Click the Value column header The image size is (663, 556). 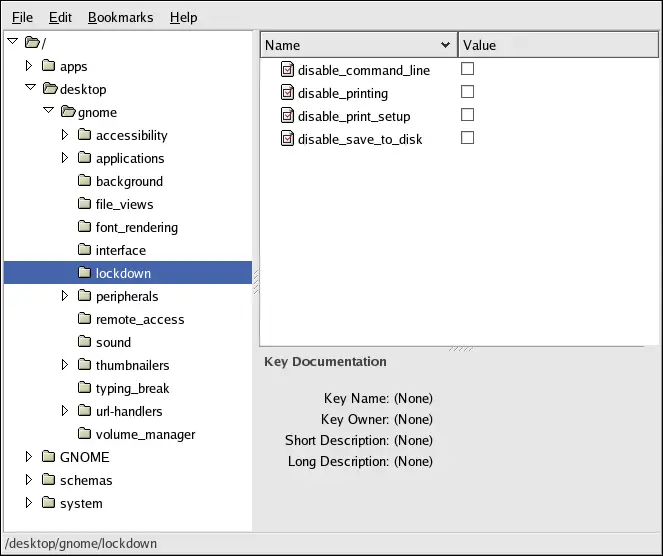557,45
